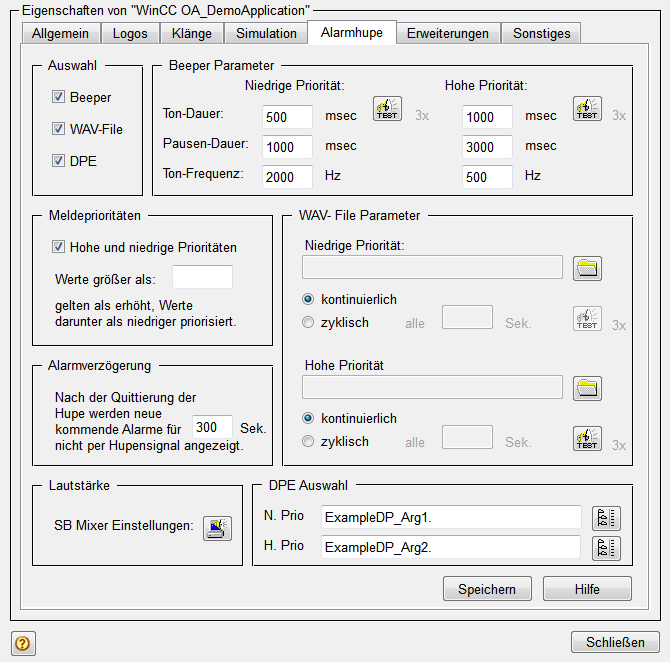
Task: Open the Simulation tab
Action: click(266, 33)
